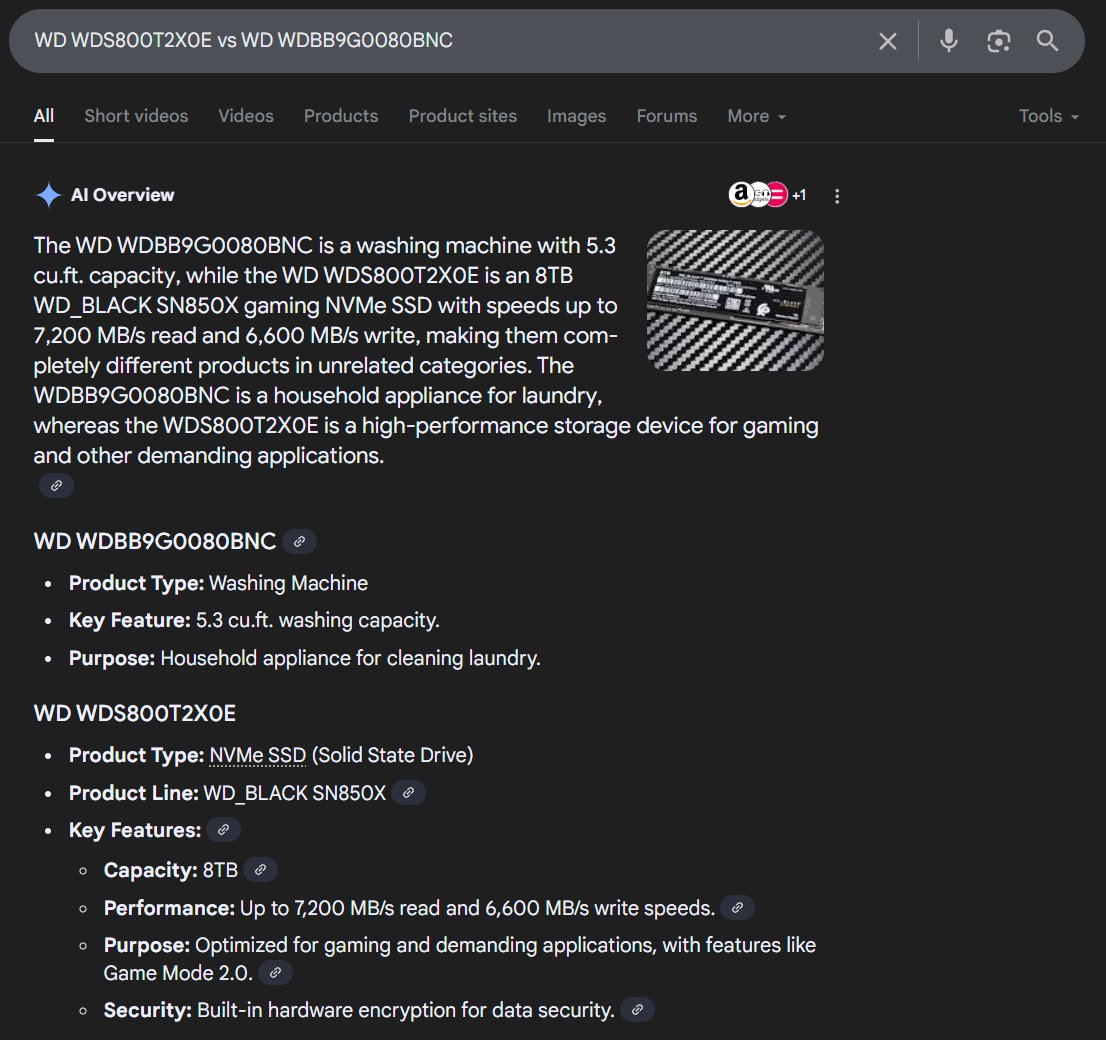This screenshot has width=1106, height=1040.
Task: Click link icon after Key Features label
Action: coord(223,830)
